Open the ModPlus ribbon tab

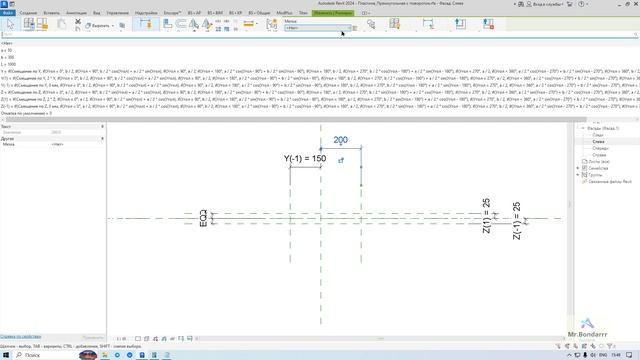284,13
